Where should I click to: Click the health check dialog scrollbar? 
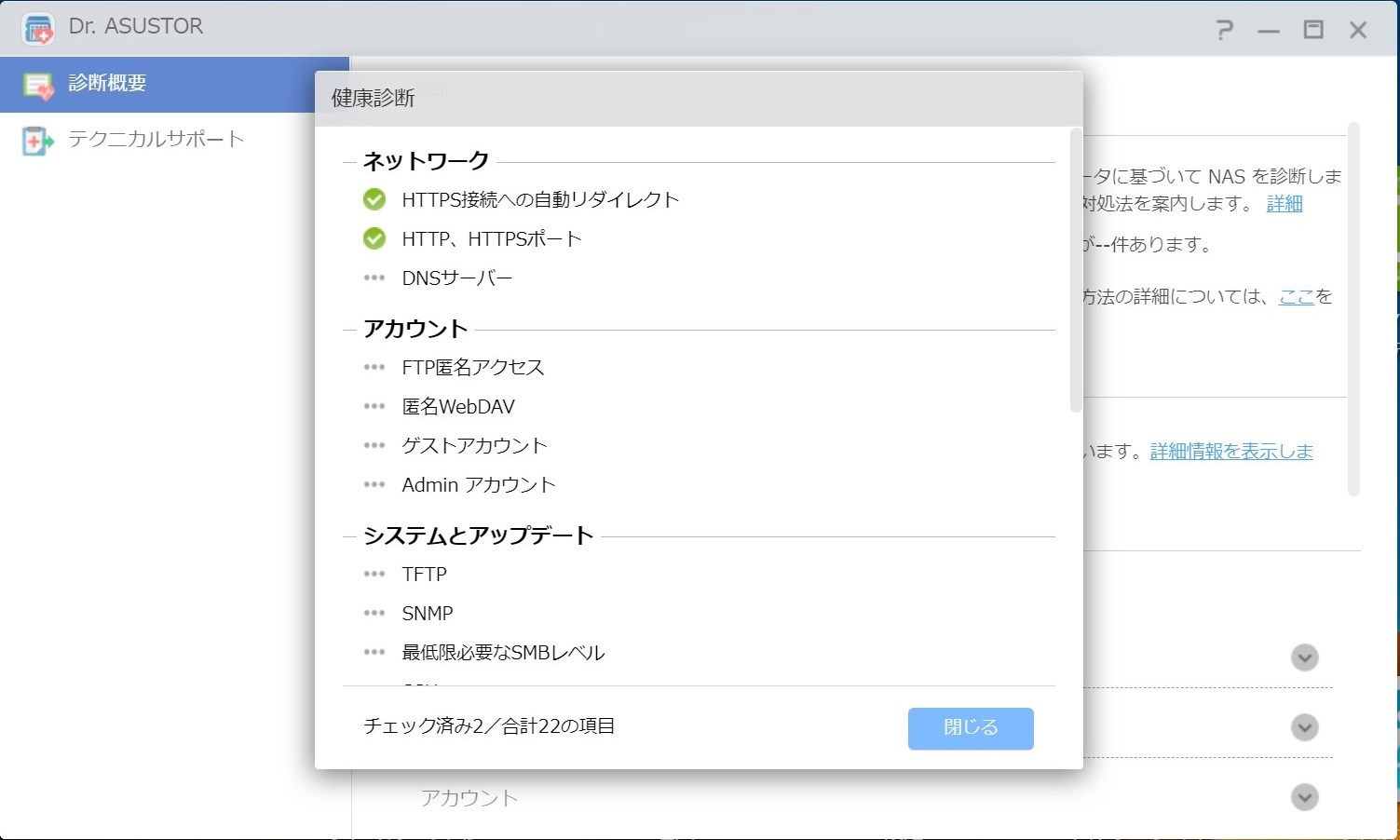[1076, 270]
